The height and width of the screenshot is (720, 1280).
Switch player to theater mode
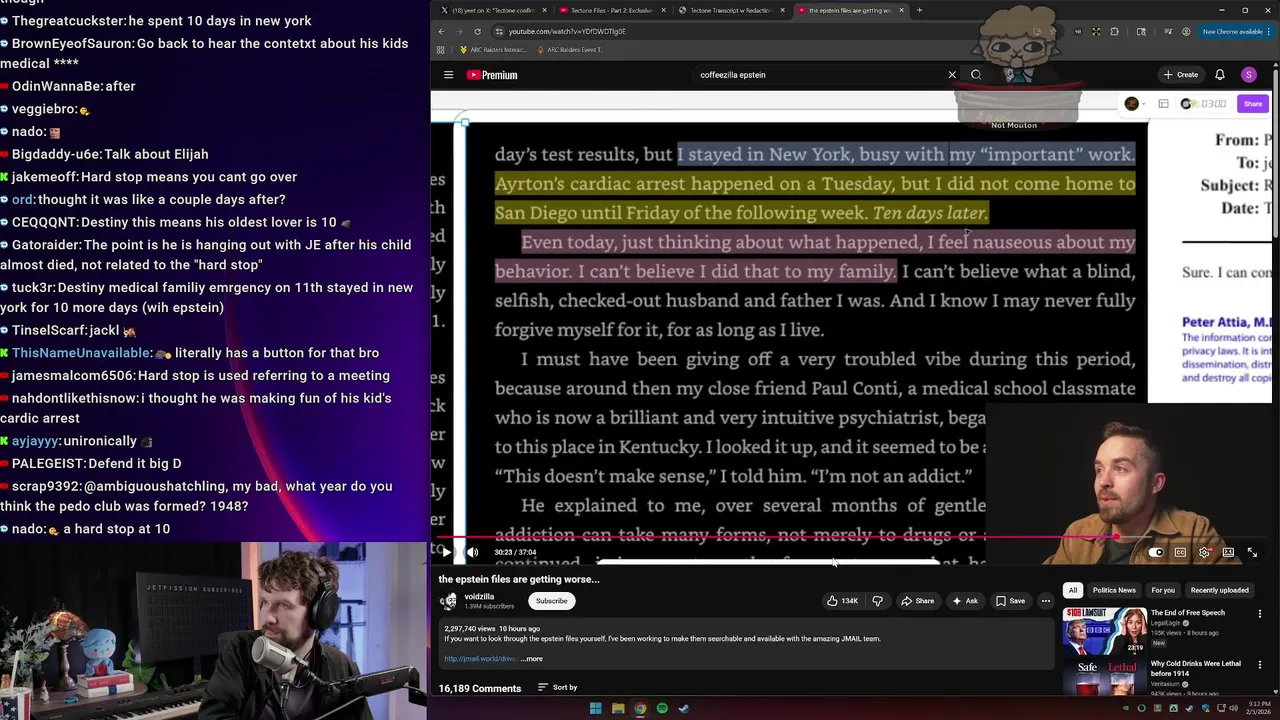pos(1228,552)
